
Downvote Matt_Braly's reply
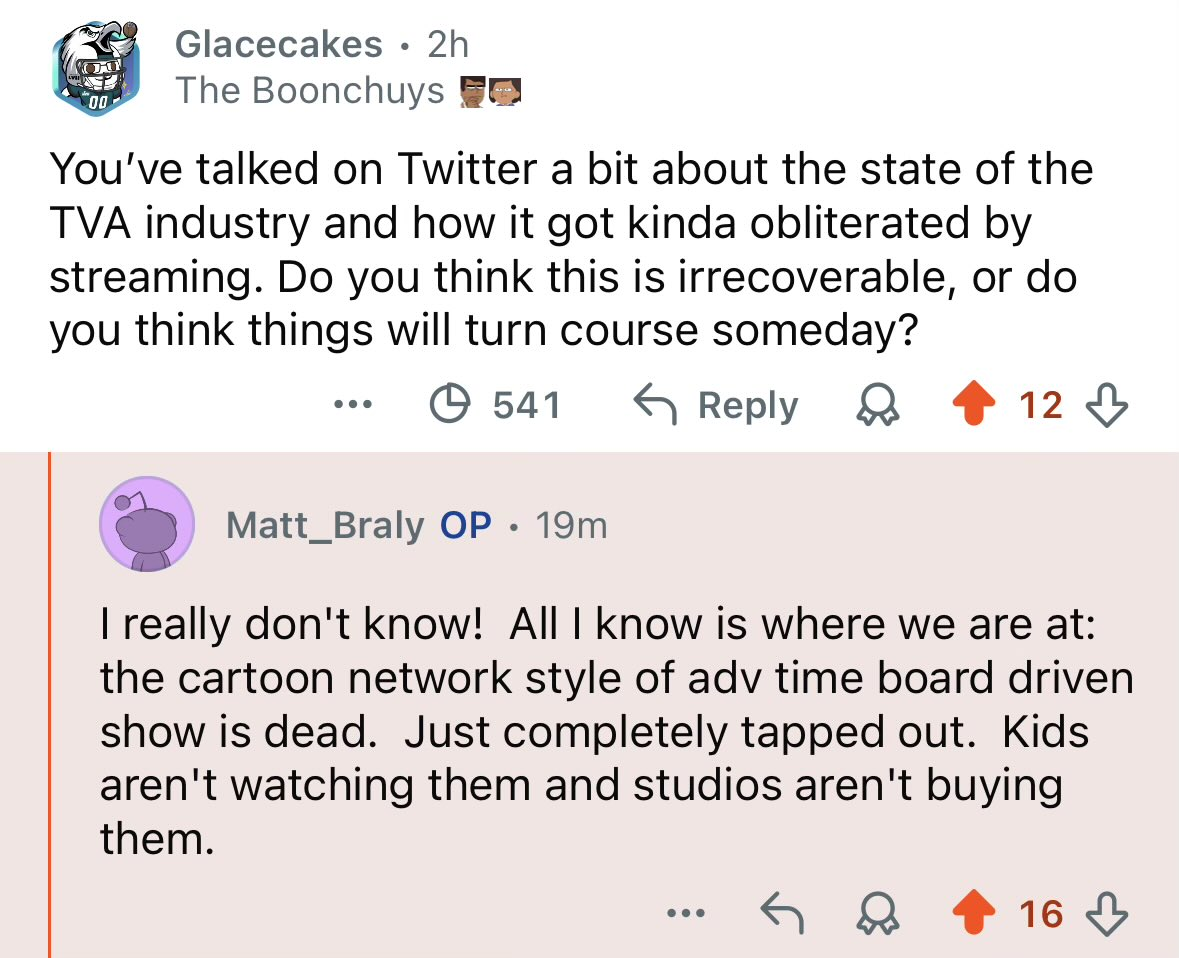coord(1108,913)
